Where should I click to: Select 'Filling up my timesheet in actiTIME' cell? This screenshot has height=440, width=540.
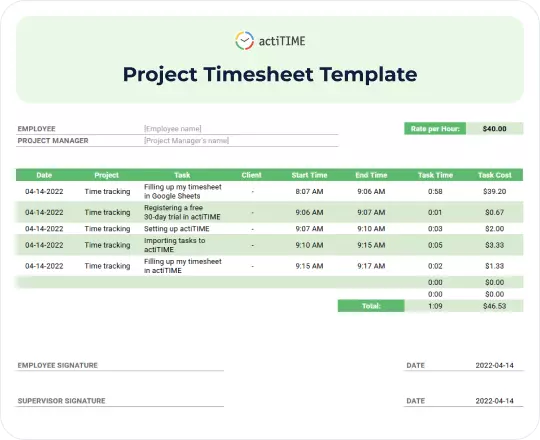point(183,266)
